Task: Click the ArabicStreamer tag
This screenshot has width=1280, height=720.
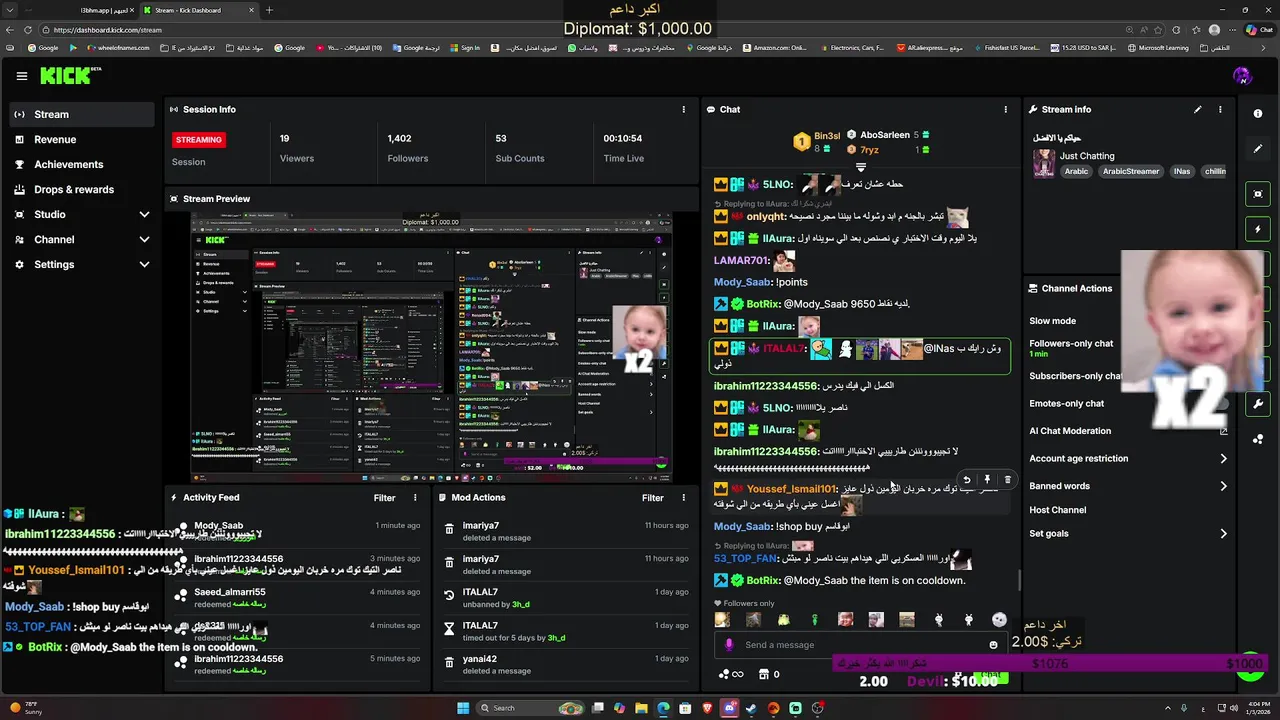Action: tap(1130, 171)
